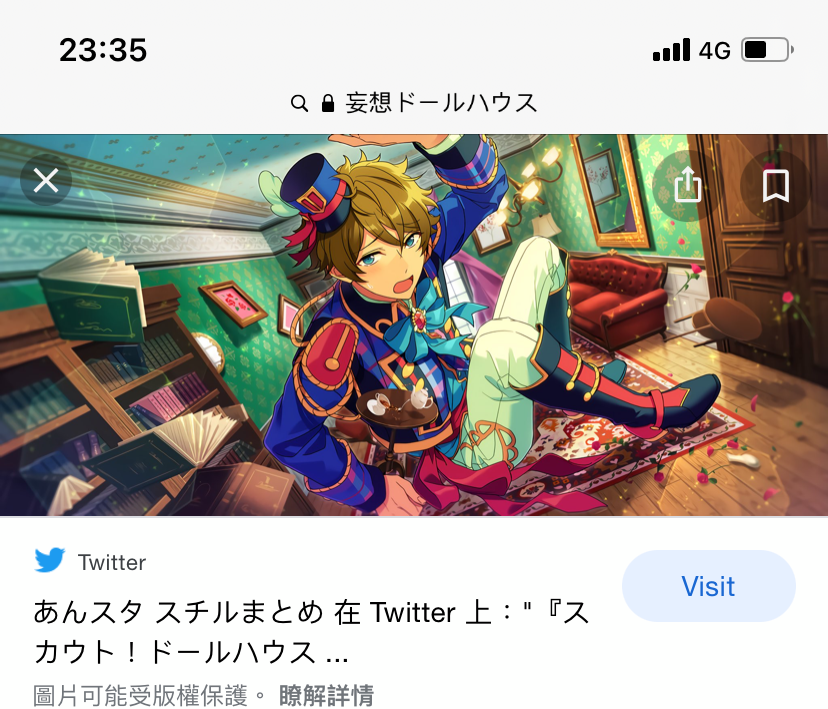Click the Visit button
Image resolution: width=828 pixels, height=709 pixels.
709,586
